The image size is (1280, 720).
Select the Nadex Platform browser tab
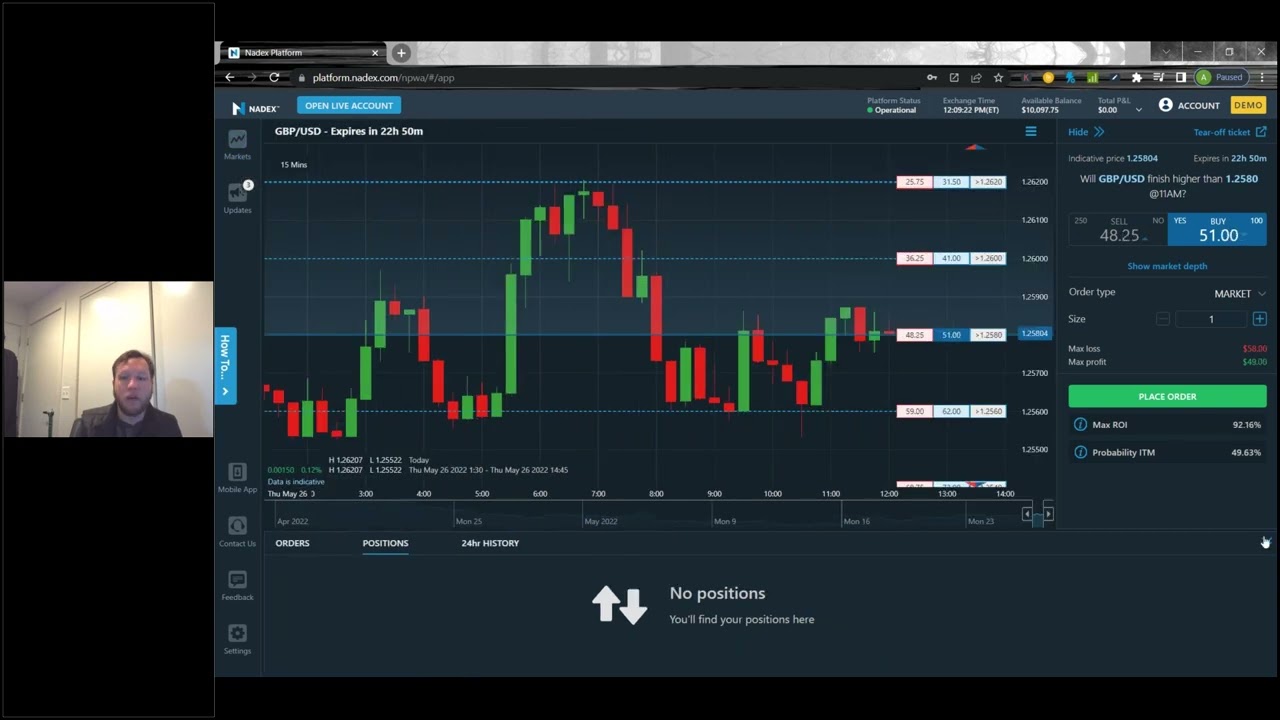coord(303,53)
